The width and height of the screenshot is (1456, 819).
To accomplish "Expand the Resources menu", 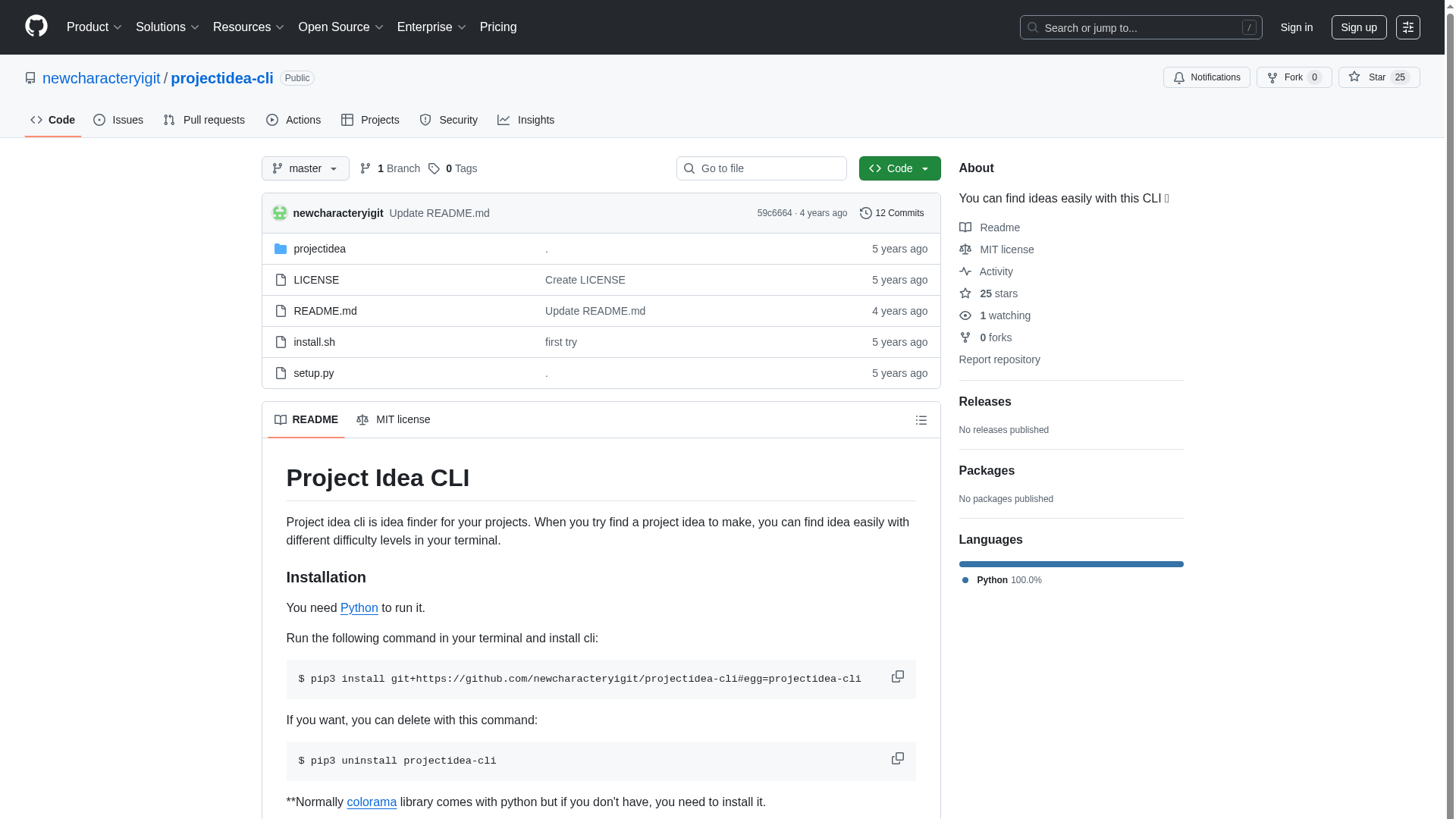I will pyautogui.click(x=248, y=27).
